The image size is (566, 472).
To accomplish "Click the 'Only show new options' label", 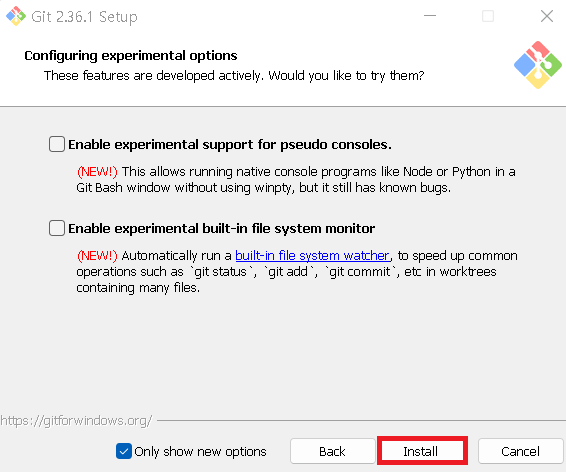I will 200,451.
